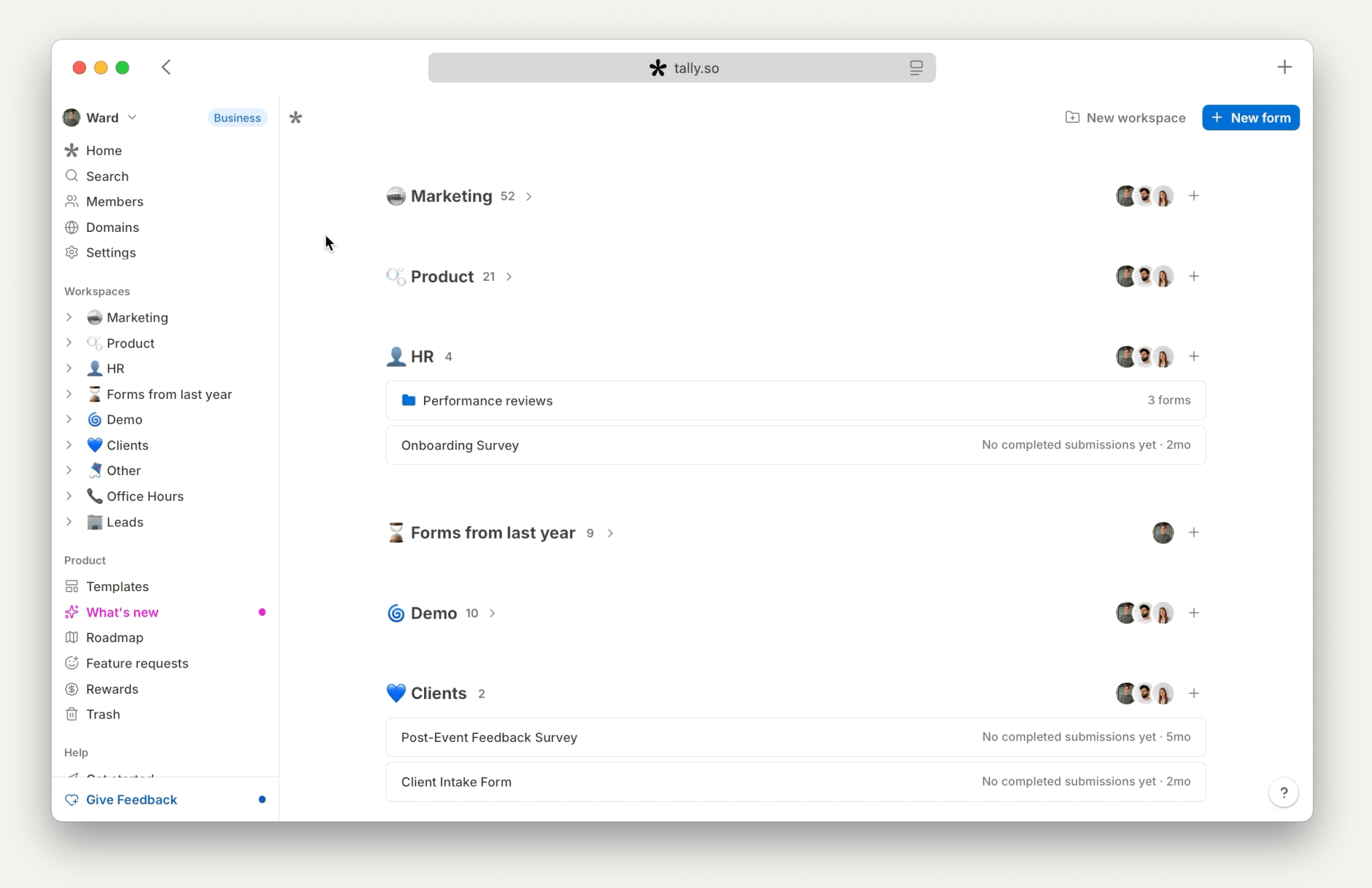Add a form to Clients with its plus icon
The image size is (1372, 888).
point(1194,693)
